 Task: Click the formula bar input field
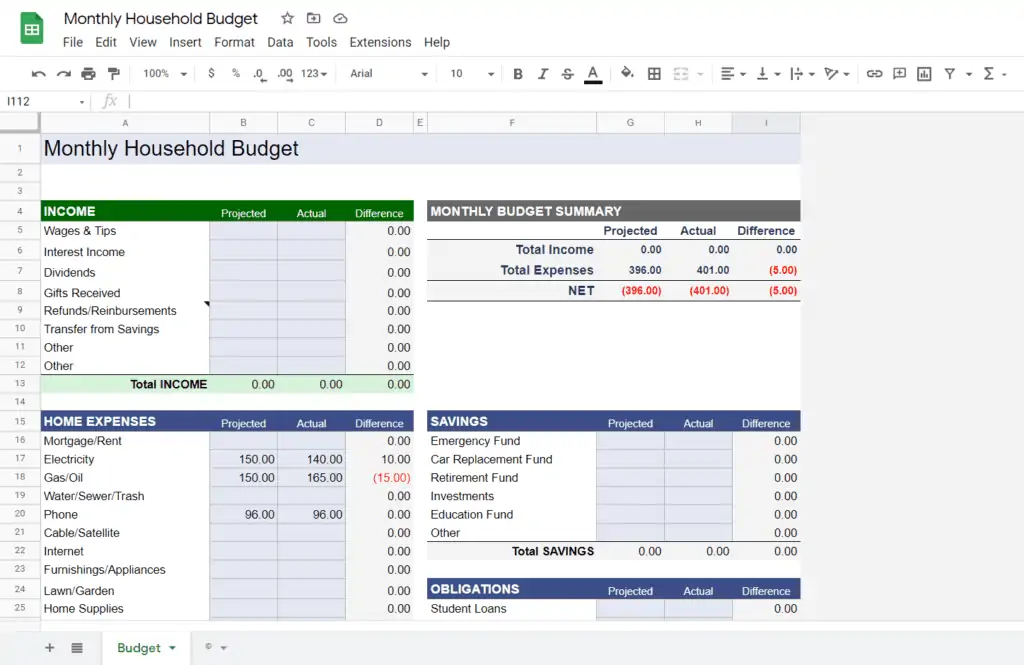[x=300, y=101]
